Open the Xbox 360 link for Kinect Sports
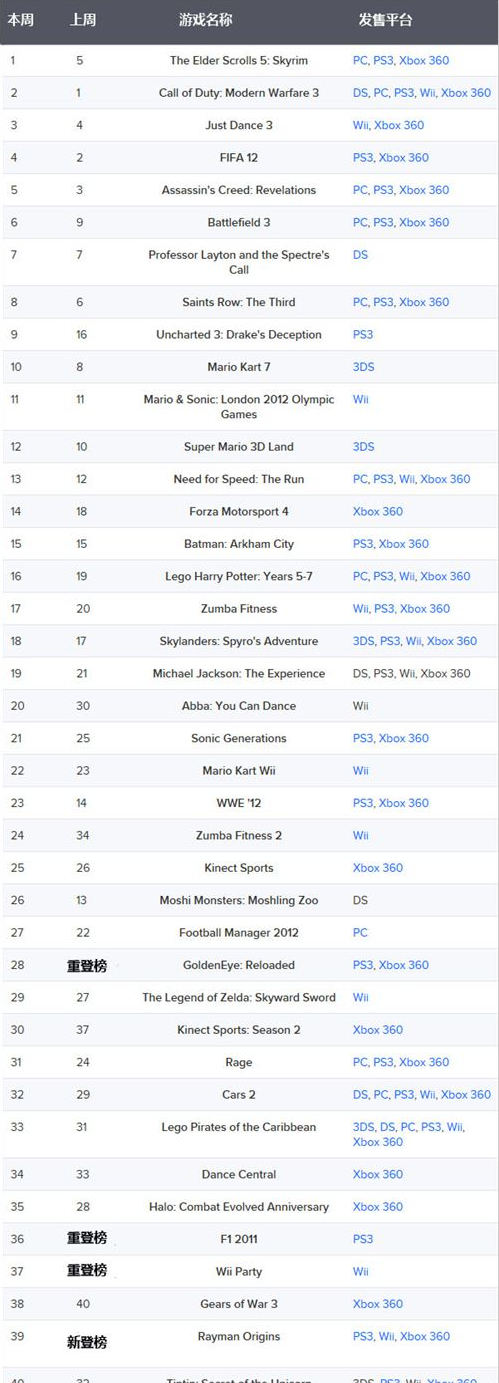Image resolution: width=499 pixels, height=1383 pixels. pos(378,868)
